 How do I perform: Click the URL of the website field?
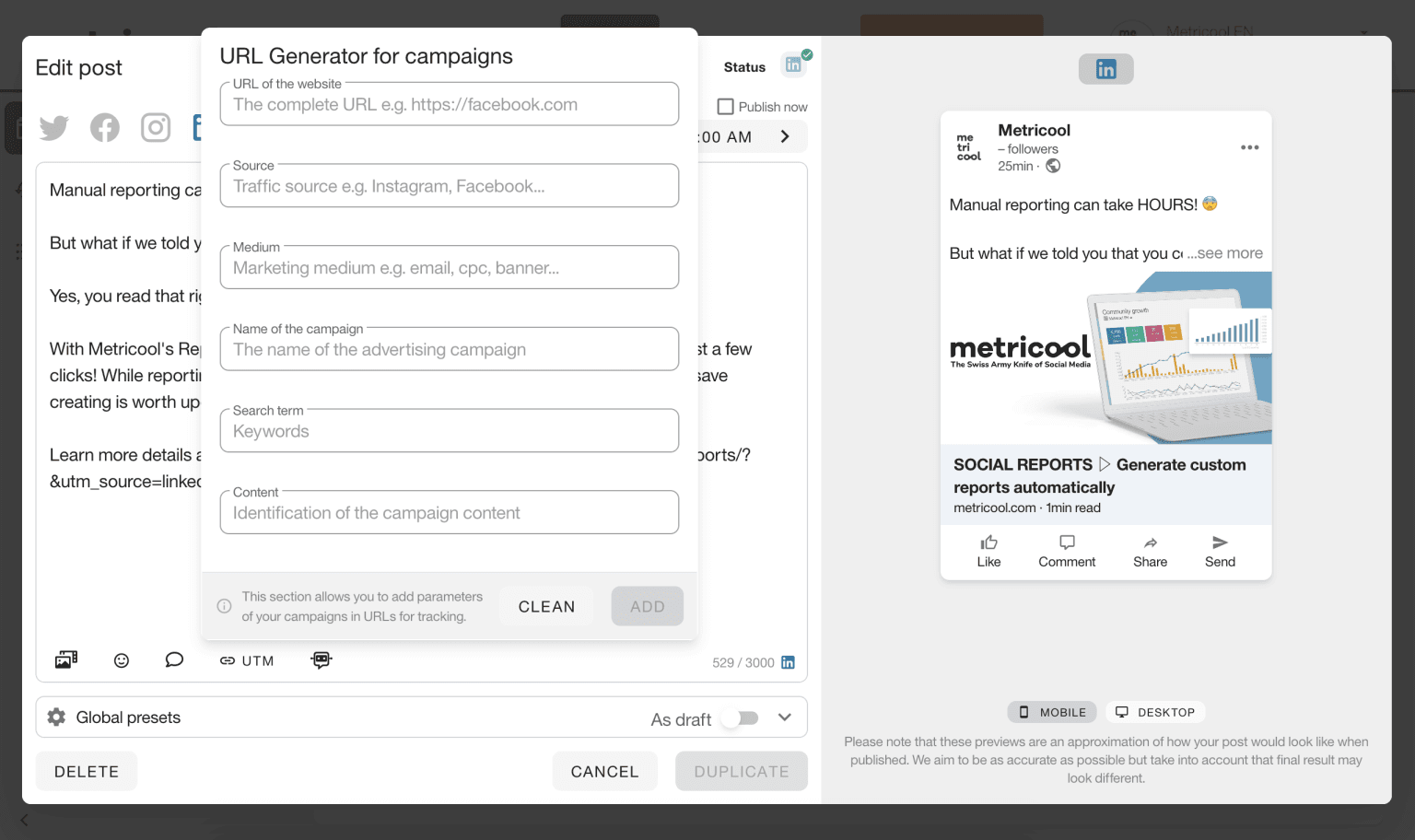(450, 105)
